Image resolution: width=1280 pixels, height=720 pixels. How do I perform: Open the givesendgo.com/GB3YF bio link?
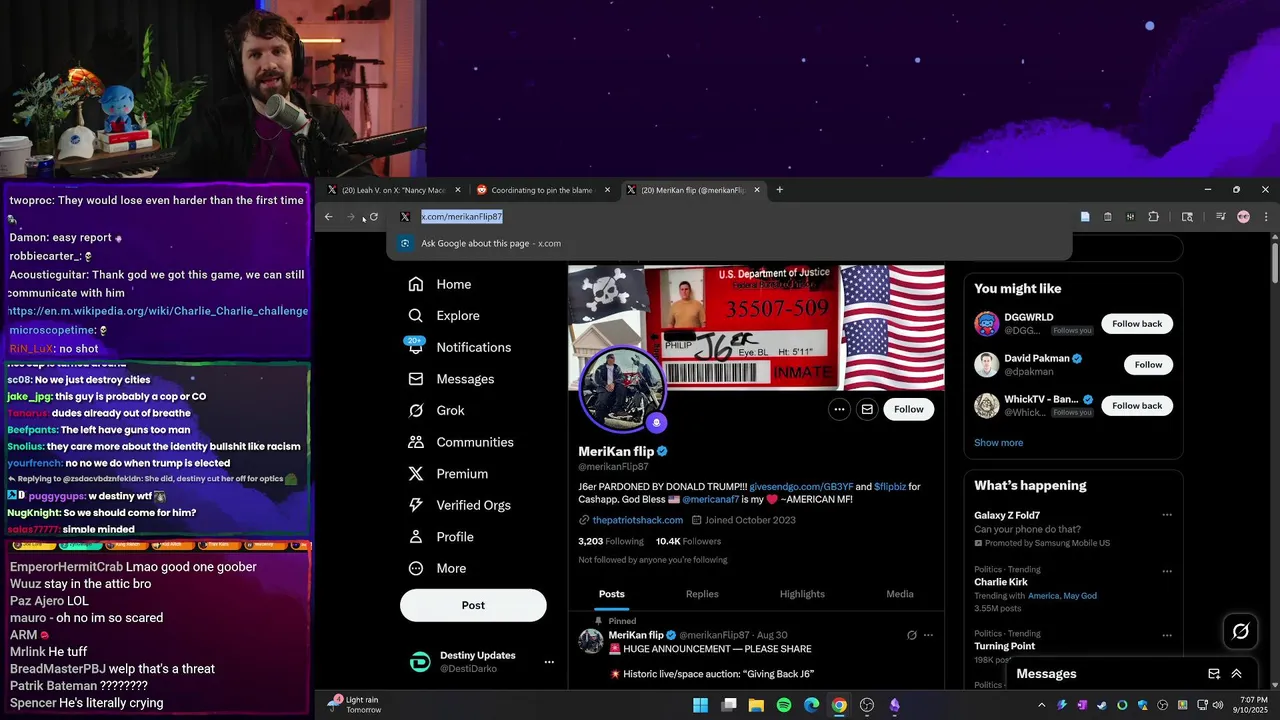coord(801,487)
